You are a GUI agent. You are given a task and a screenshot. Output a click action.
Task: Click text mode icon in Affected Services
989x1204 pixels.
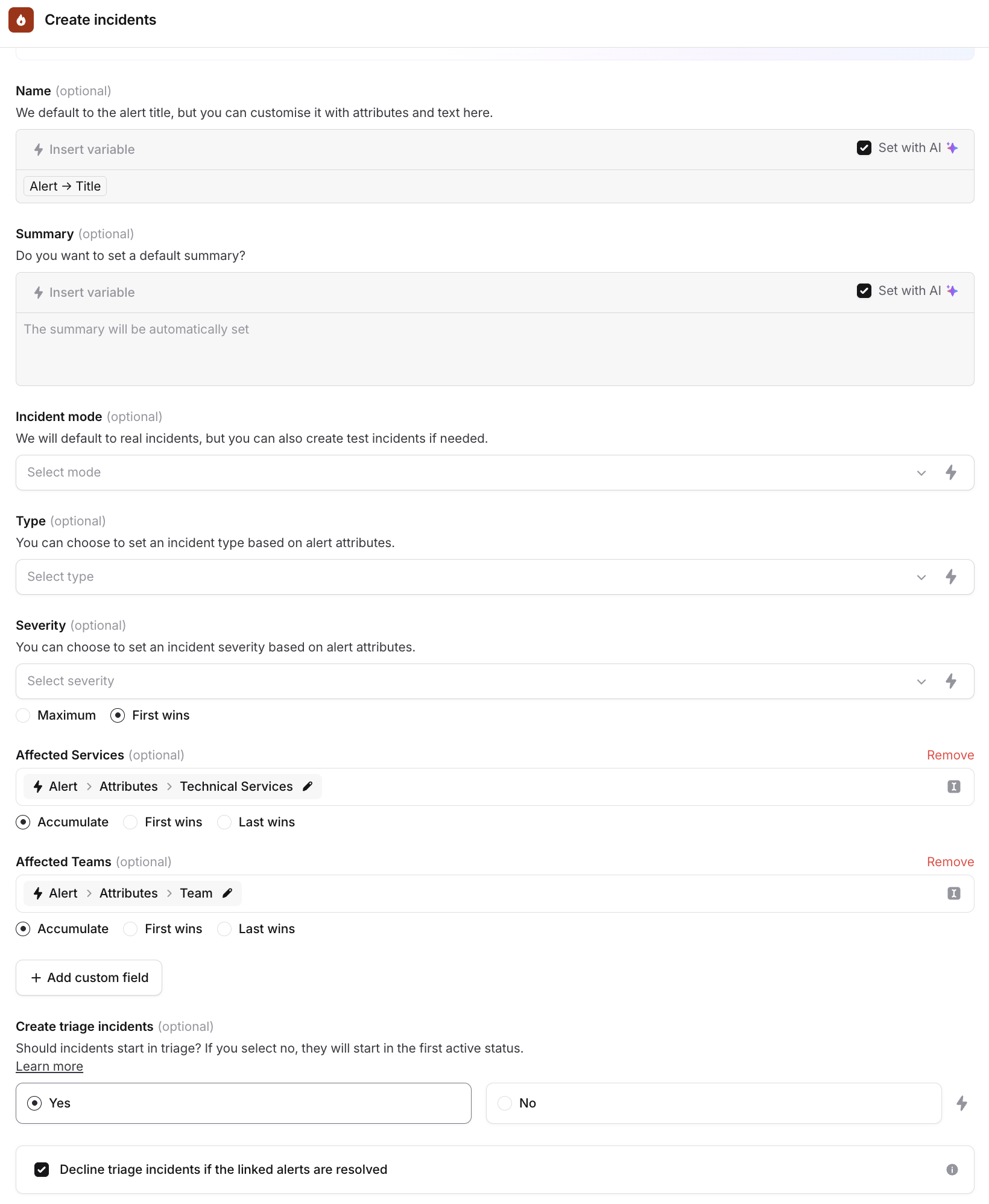click(954, 787)
